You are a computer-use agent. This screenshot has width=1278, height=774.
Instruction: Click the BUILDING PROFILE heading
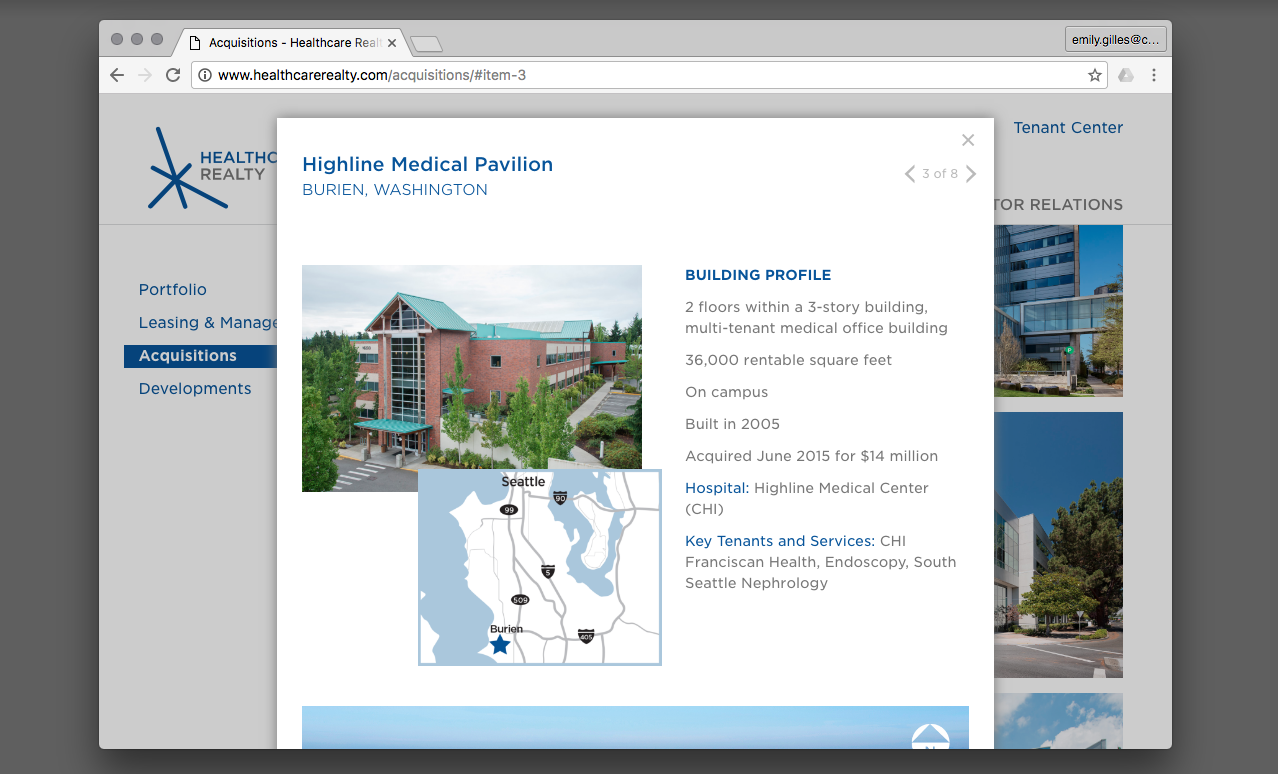coord(758,275)
